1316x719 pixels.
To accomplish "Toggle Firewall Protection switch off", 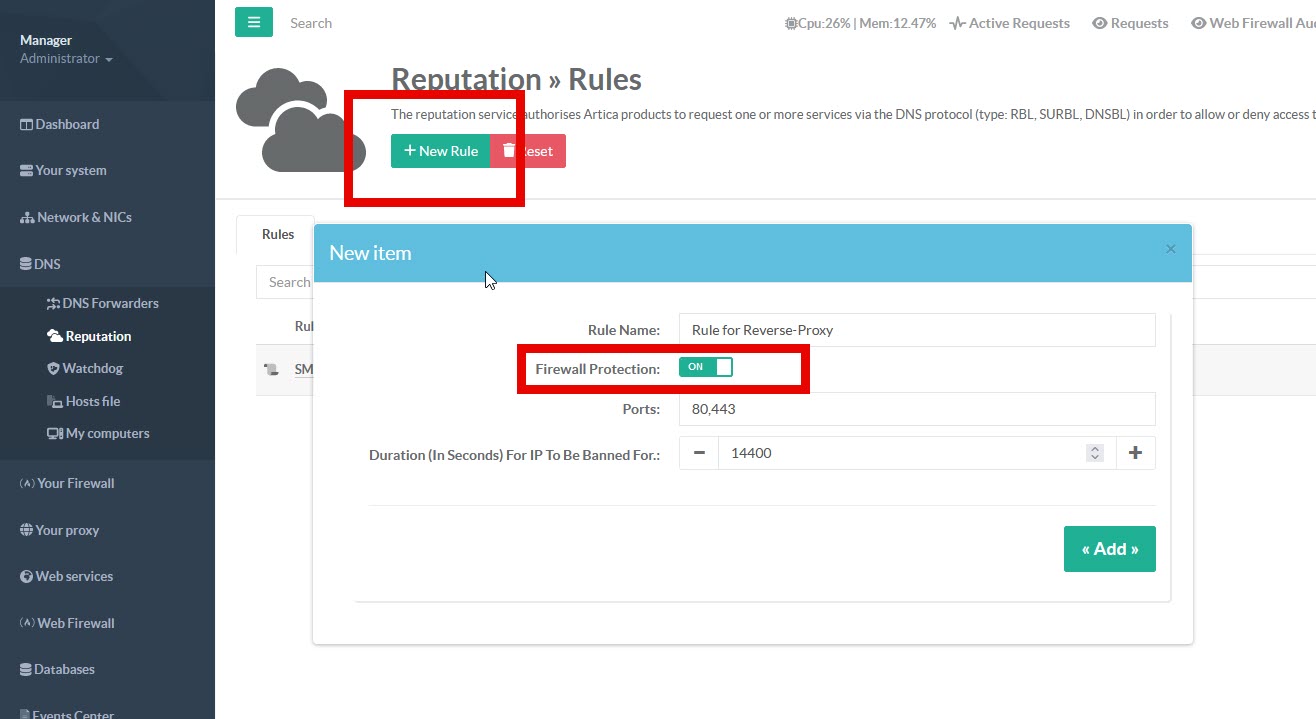I will coord(705,367).
